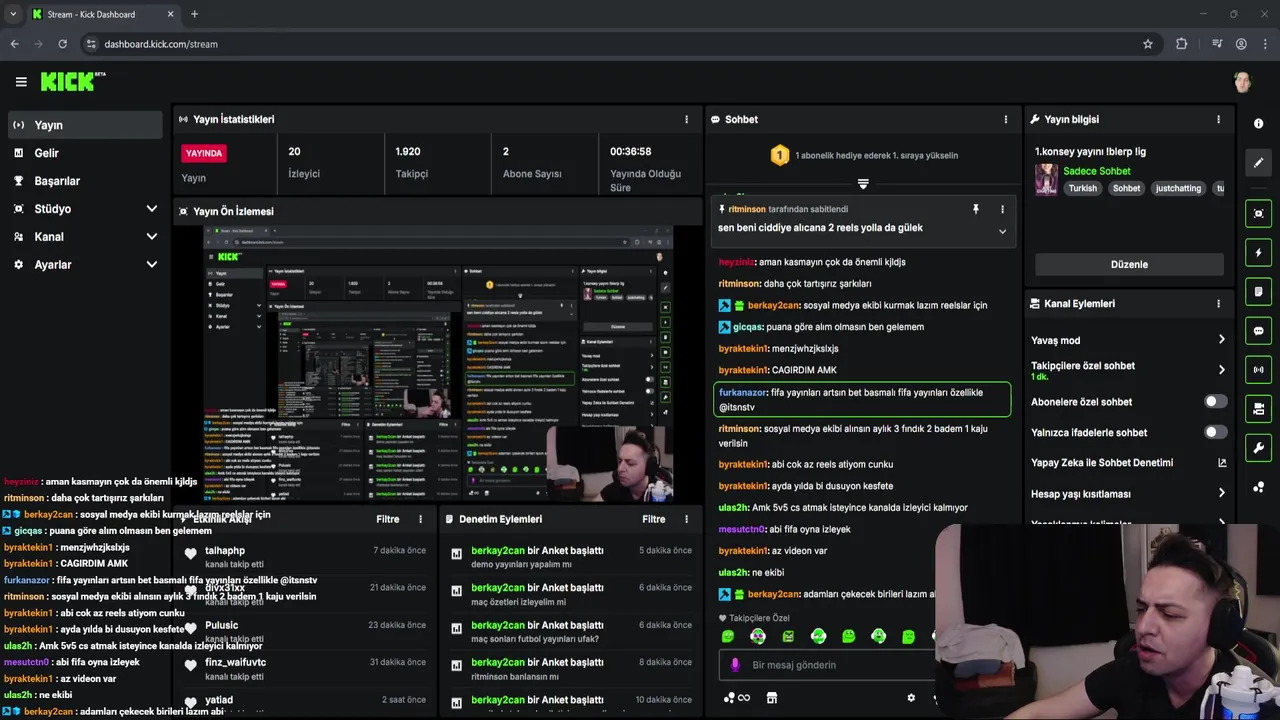Click the stream preview thumbnail

tap(438, 364)
